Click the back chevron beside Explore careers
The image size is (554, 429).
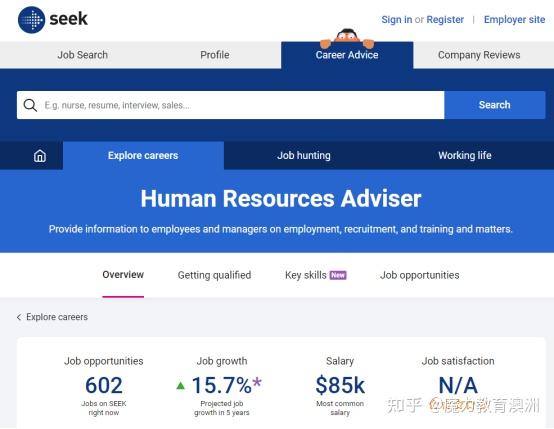(x=19, y=317)
